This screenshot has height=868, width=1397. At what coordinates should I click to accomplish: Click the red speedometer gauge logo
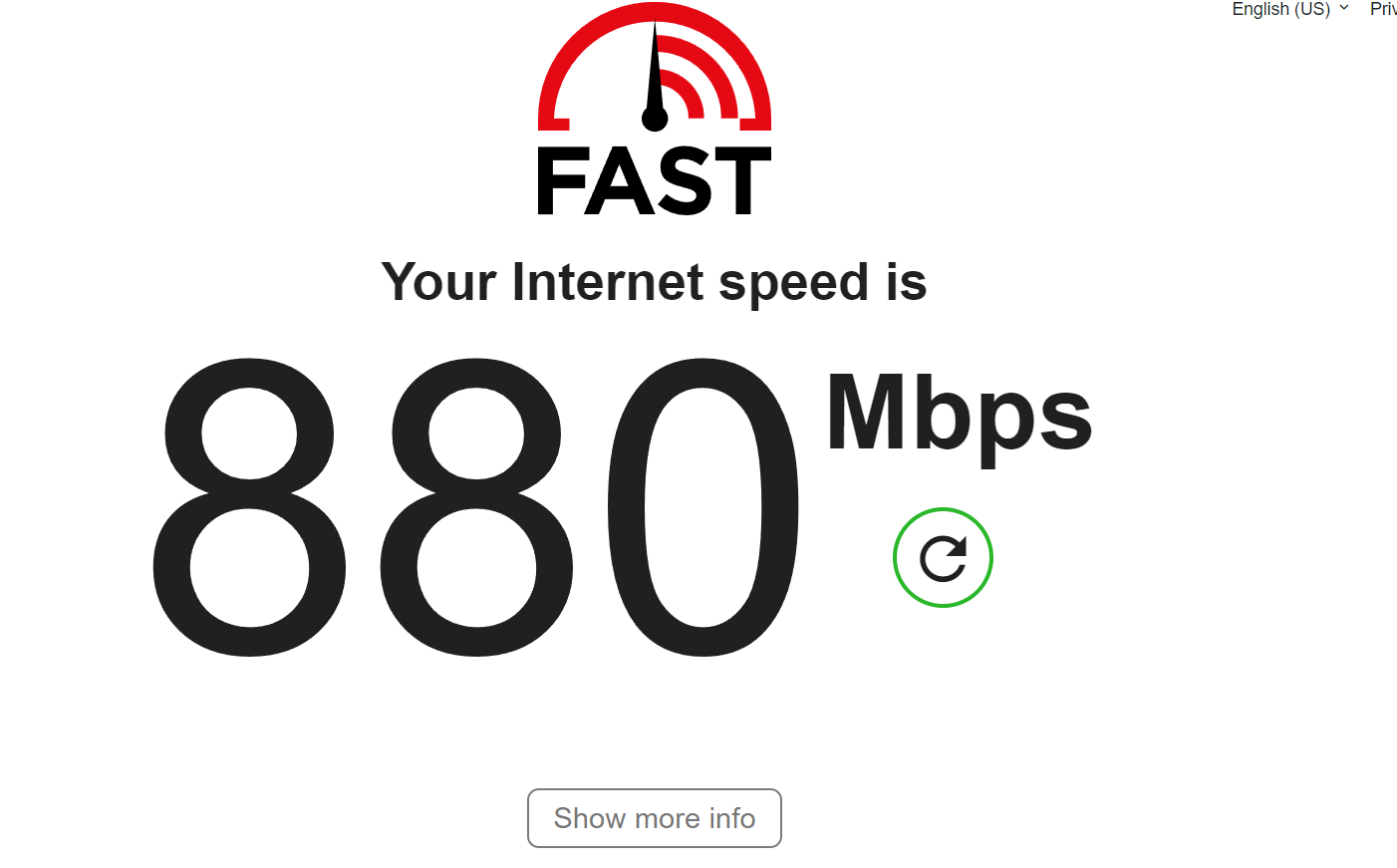(655, 67)
